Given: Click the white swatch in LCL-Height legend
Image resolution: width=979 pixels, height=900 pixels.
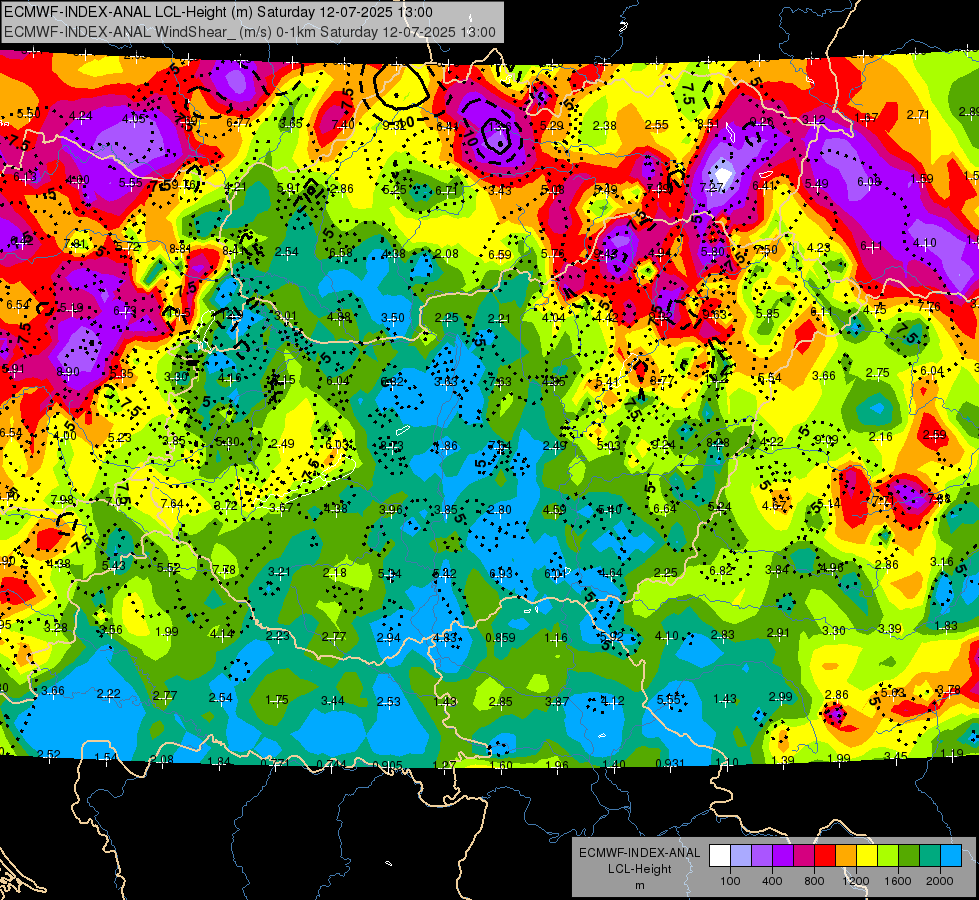Looking at the screenshot, I should pos(720,856).
